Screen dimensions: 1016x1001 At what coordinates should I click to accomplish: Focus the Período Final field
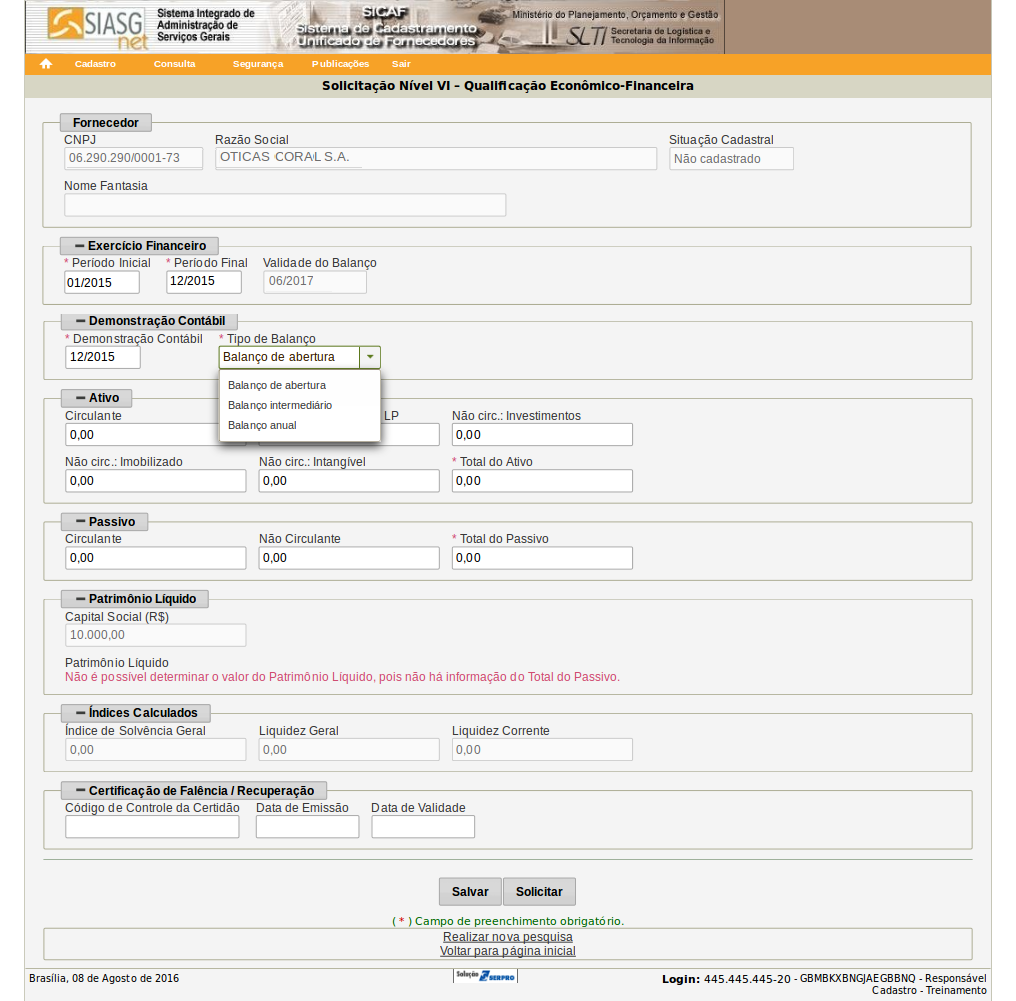tap(203, 282)
